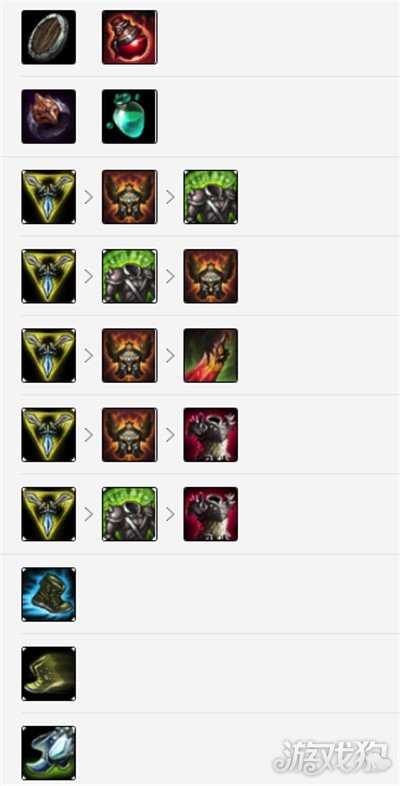
Task: Select the Knight's Vow icon in fourth build row
Action: click(x=211, y=435)
